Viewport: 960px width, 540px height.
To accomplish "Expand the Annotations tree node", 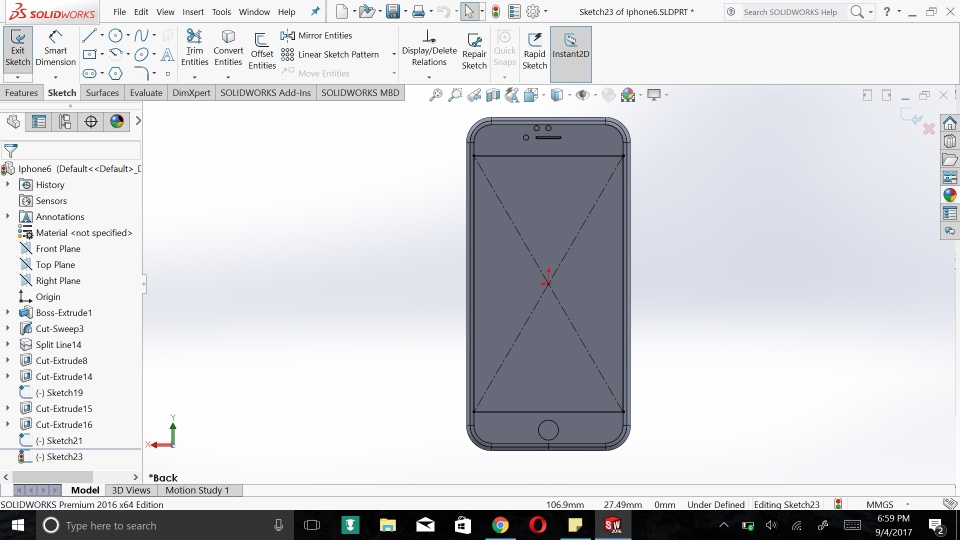I will coord(8,216).
